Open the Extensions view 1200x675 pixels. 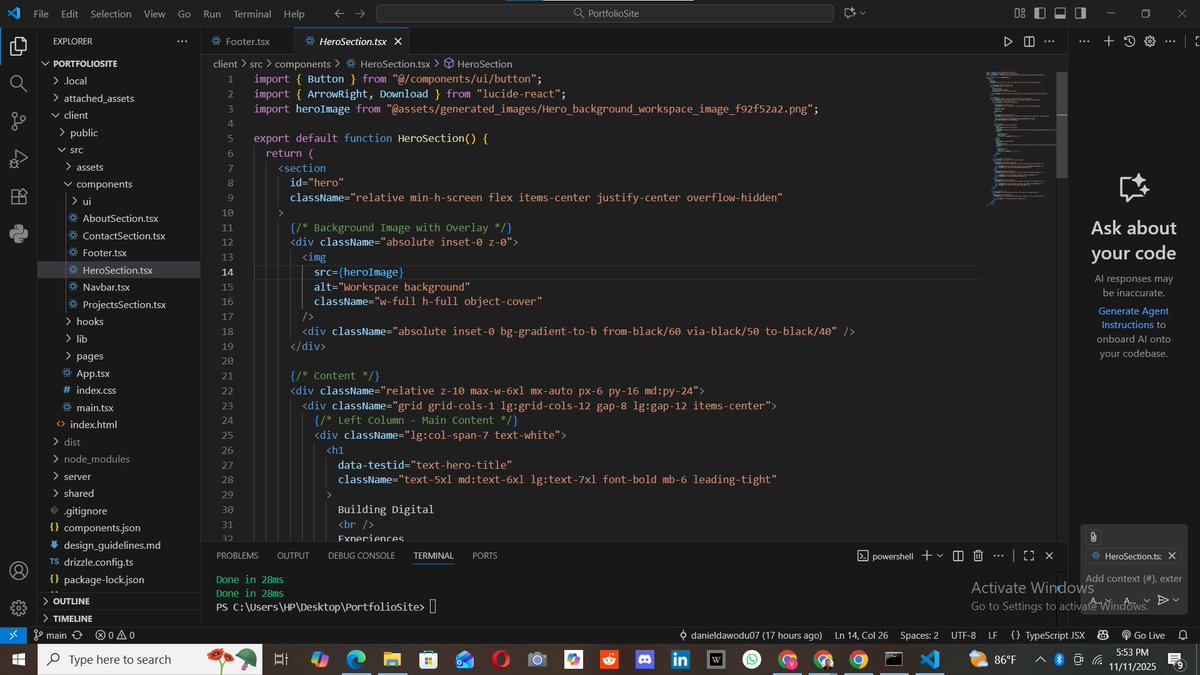point(18,197)
